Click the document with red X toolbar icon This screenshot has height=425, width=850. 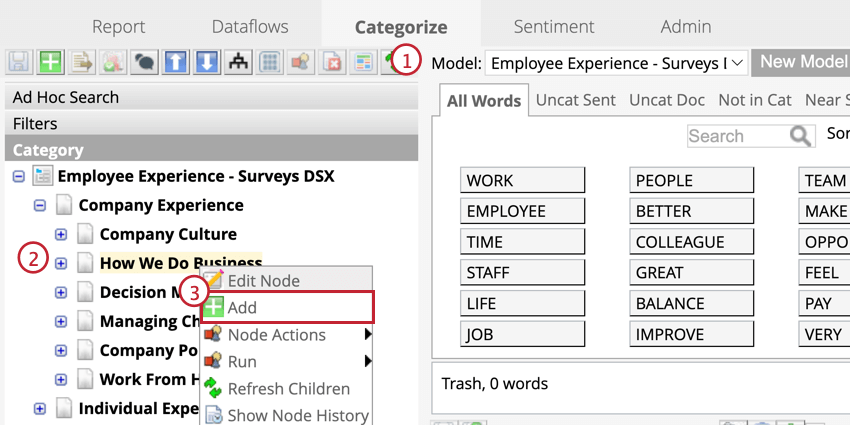tap(331, 62)
